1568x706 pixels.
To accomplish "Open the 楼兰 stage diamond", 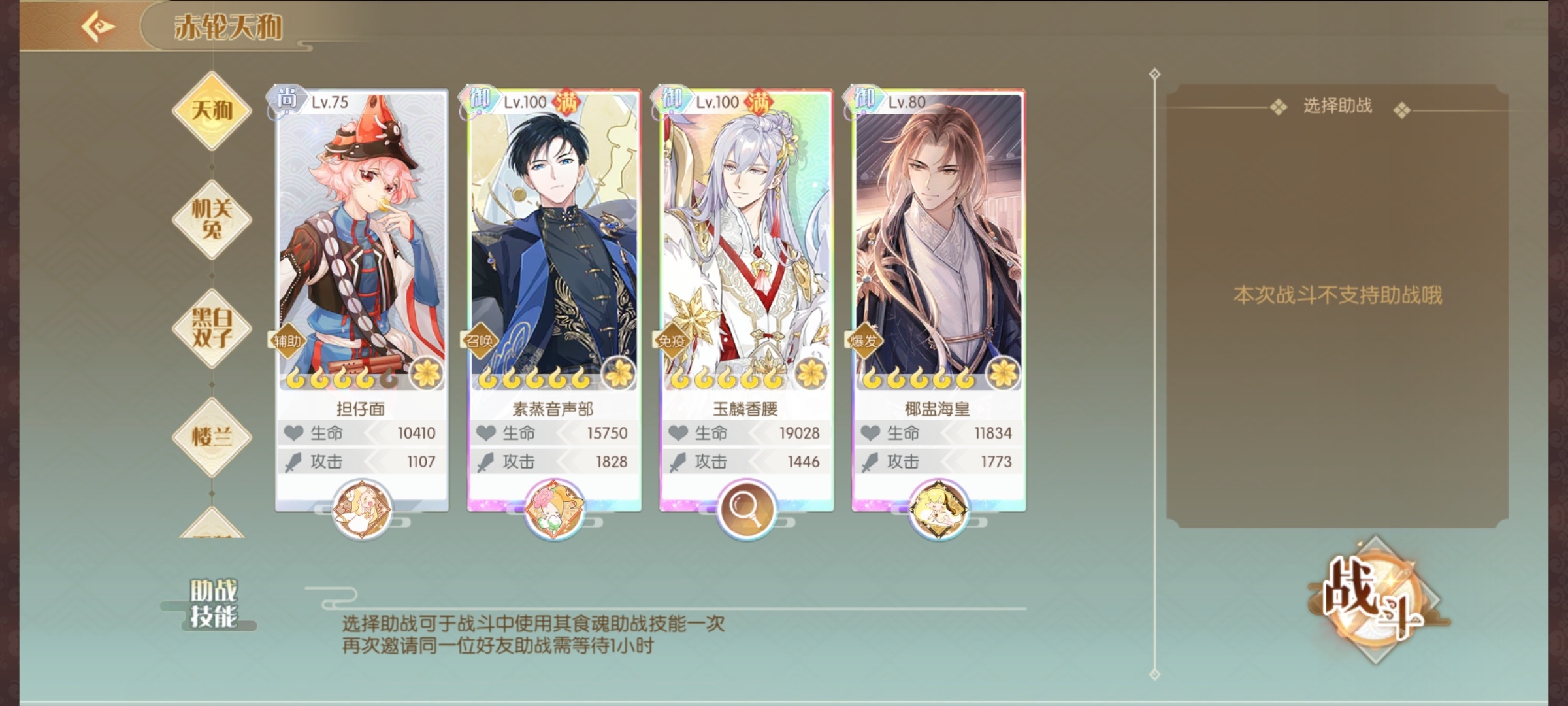I will pyautogui.click(x=212, y=437).
